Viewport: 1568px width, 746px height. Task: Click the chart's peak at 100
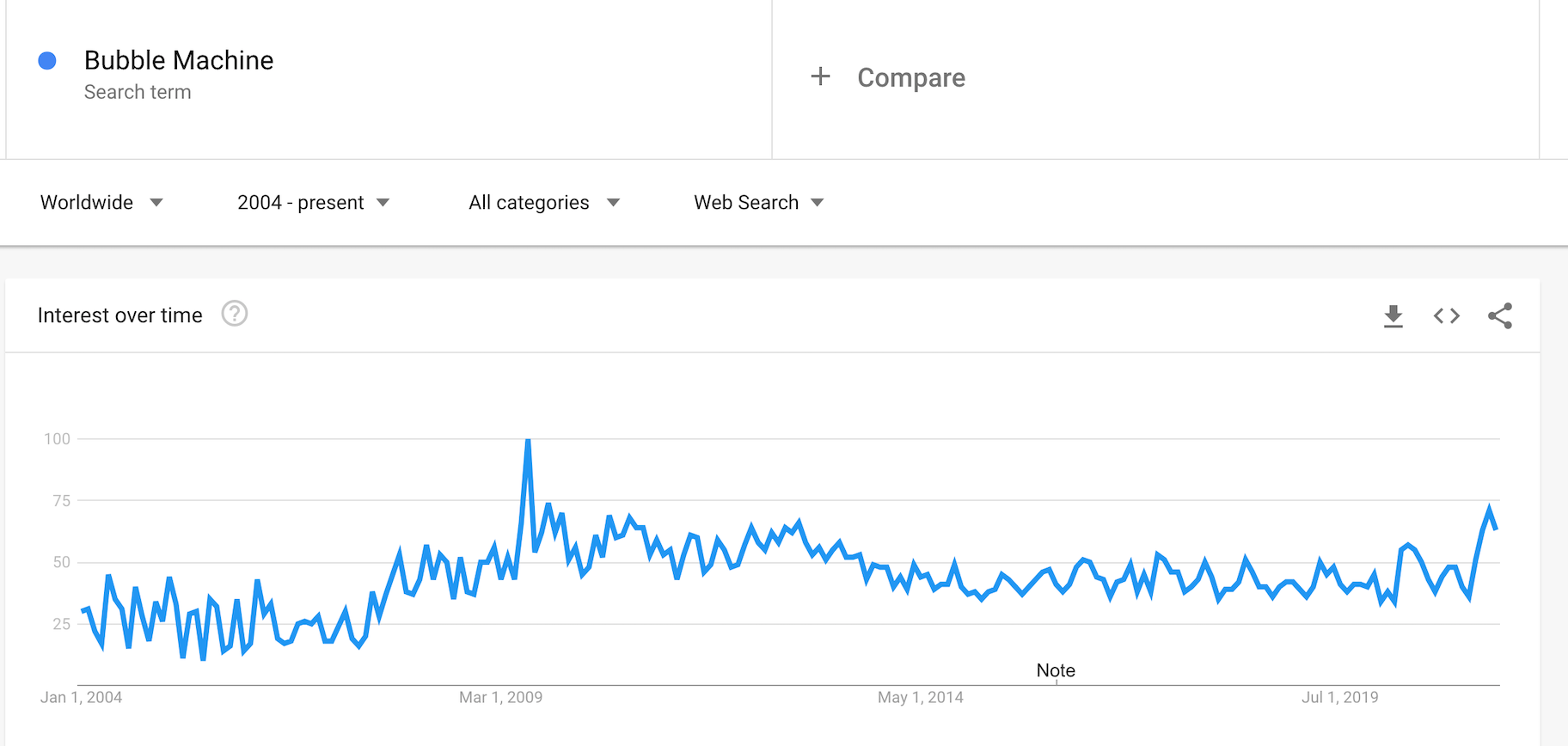click(528, 440)
